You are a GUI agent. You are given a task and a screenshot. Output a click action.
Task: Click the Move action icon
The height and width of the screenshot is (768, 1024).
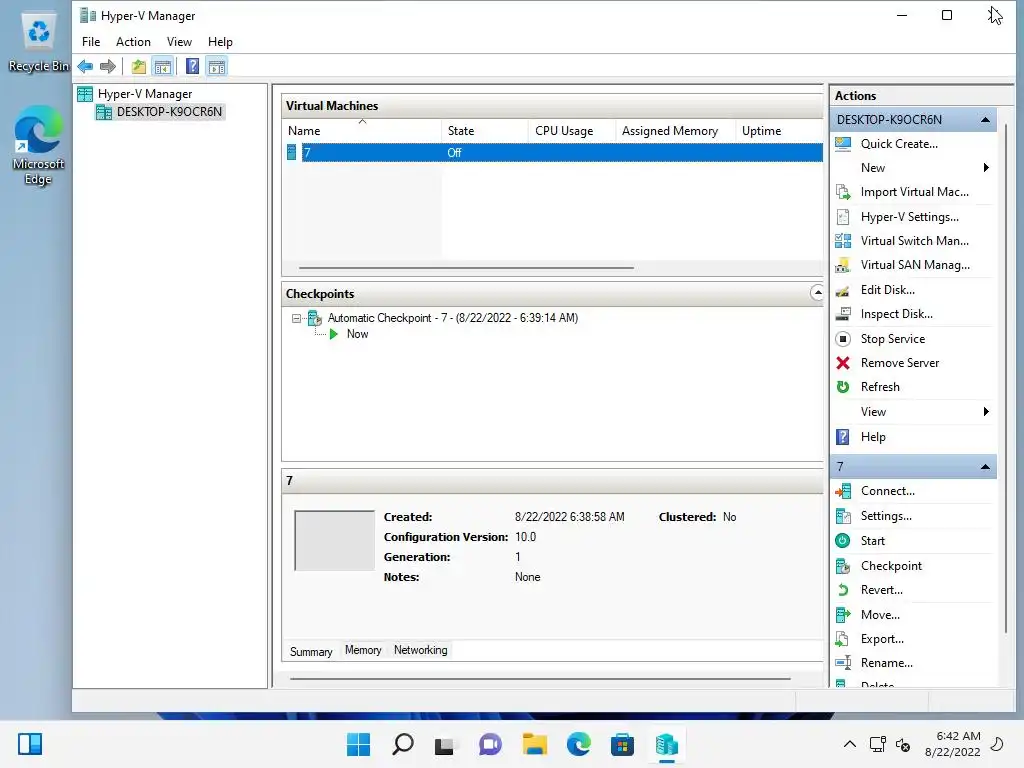tap(843, 615)
